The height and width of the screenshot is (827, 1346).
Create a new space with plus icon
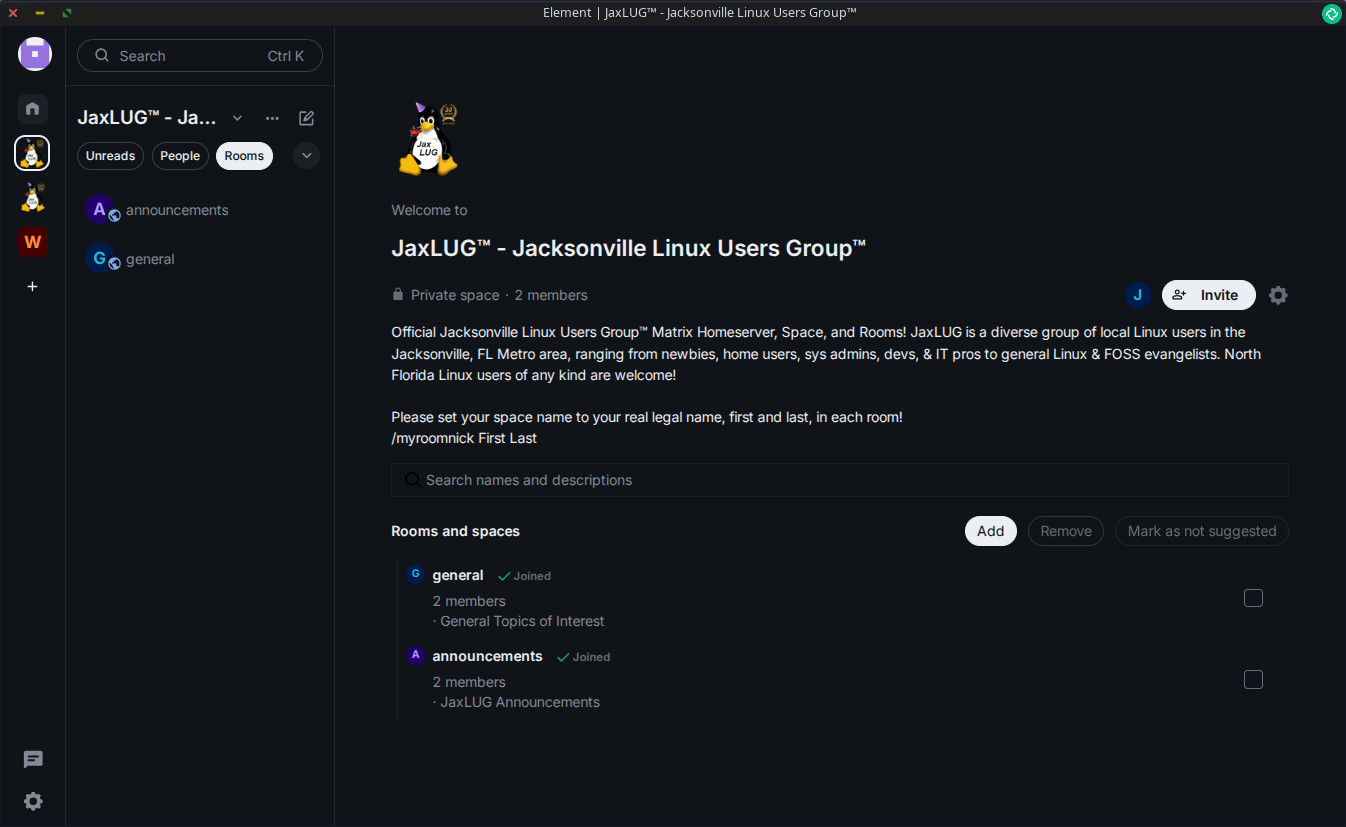click(x=33, y=286)
